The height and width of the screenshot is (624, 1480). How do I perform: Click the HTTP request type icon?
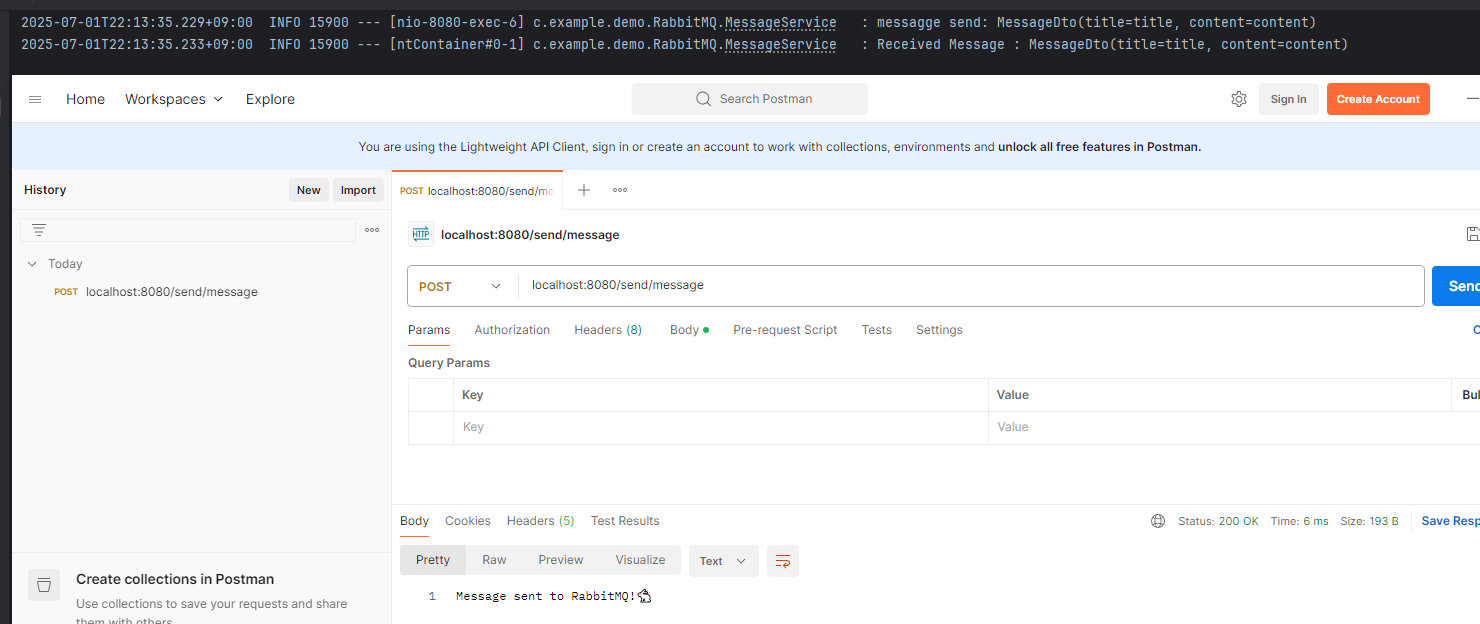420,235
